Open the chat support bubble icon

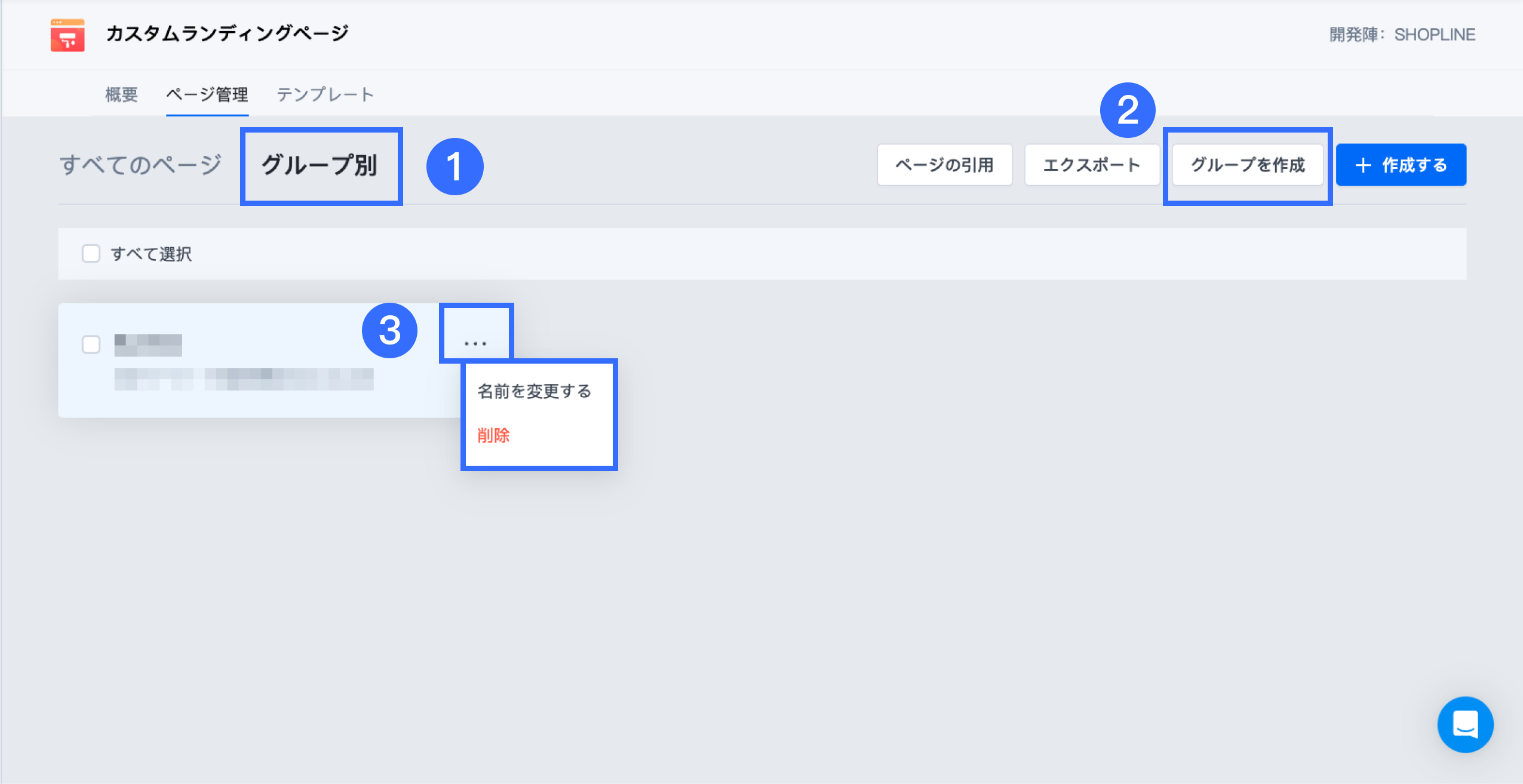point(1464,724)
